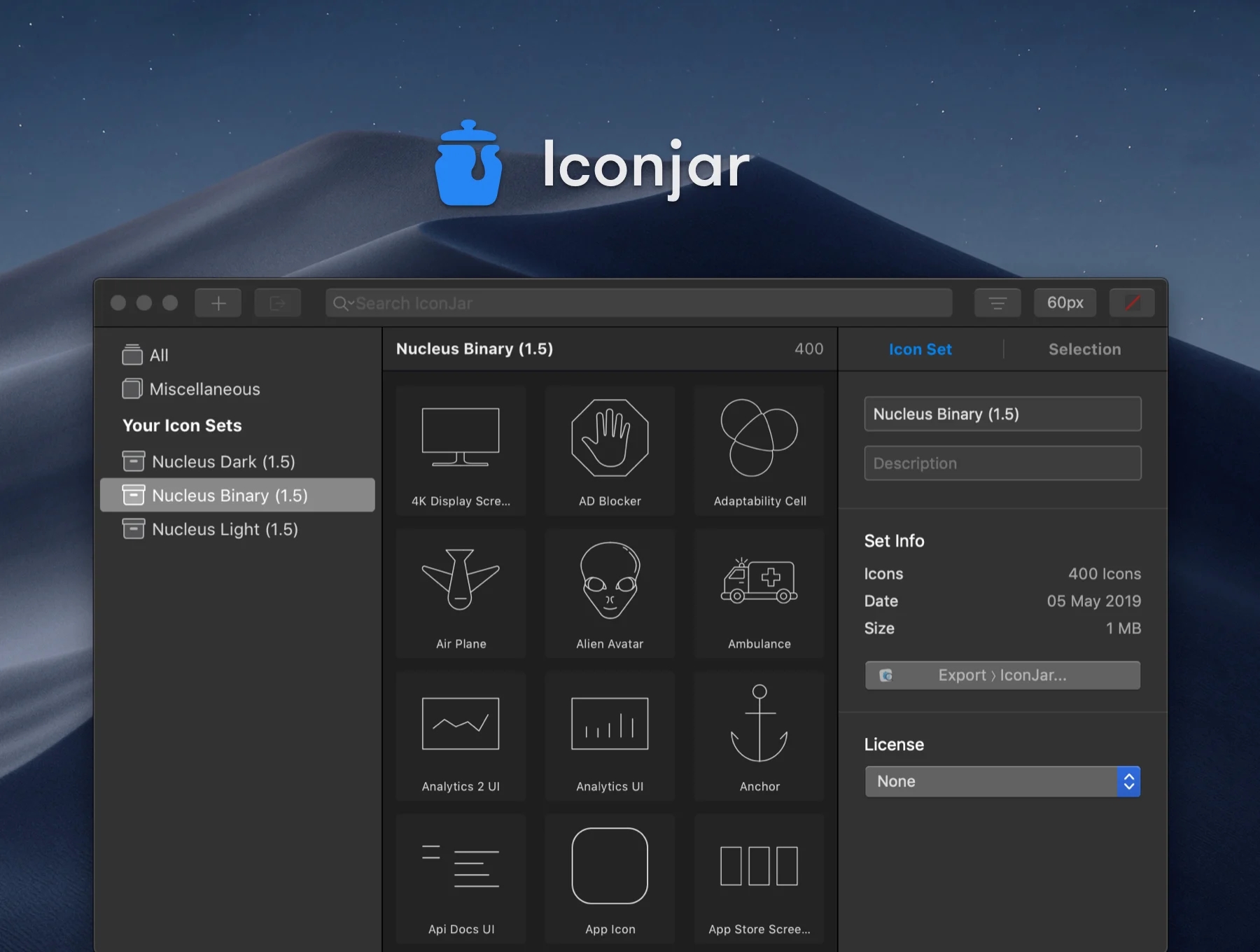The height and width of the screenshot is (952, 1260).
Task: Select the App Store Screenshots icon
Action: tap(759, 879)
